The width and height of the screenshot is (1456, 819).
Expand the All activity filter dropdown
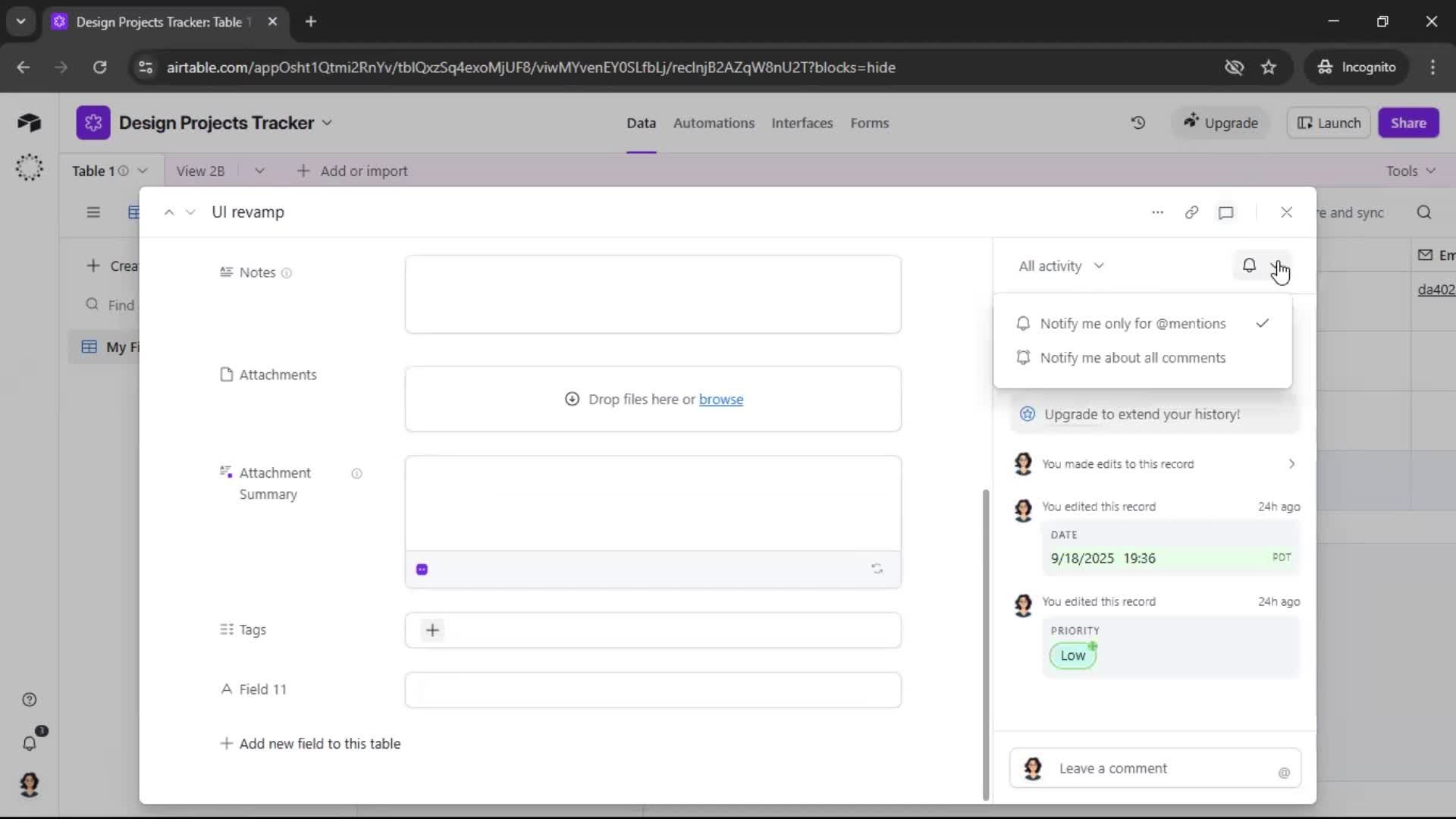(x=1061, y=266)
